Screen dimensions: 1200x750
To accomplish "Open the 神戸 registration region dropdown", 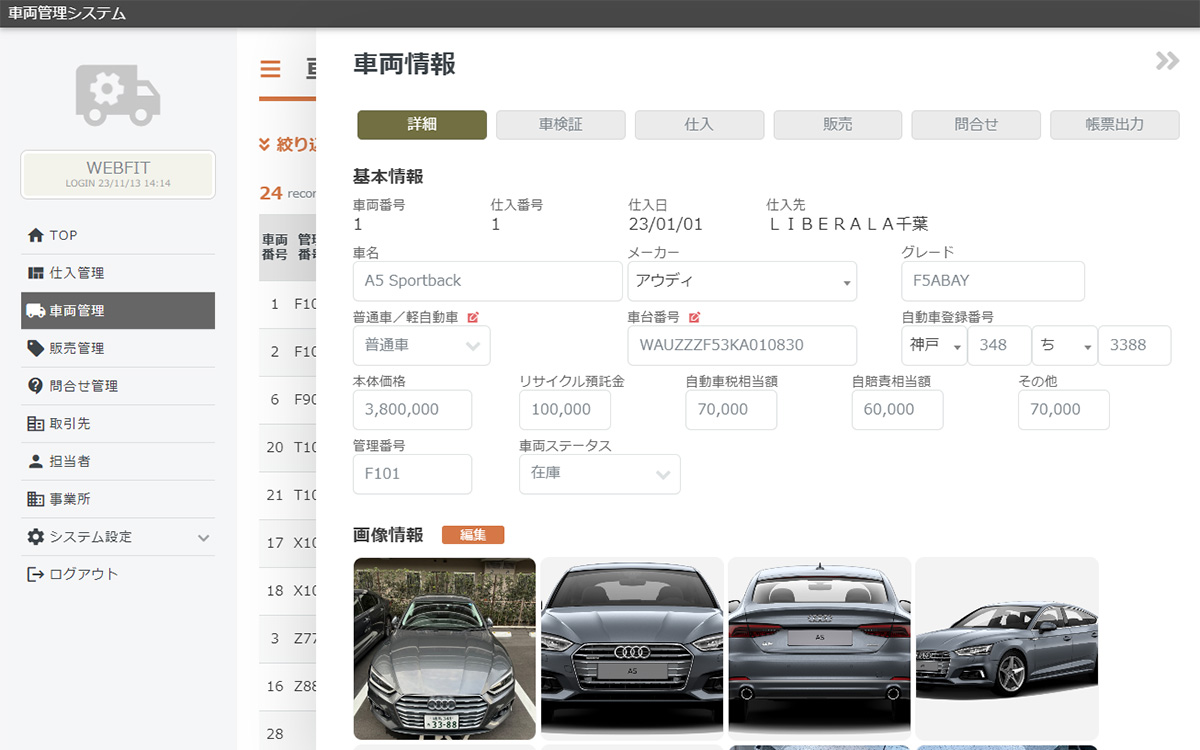I will point(934,345).
